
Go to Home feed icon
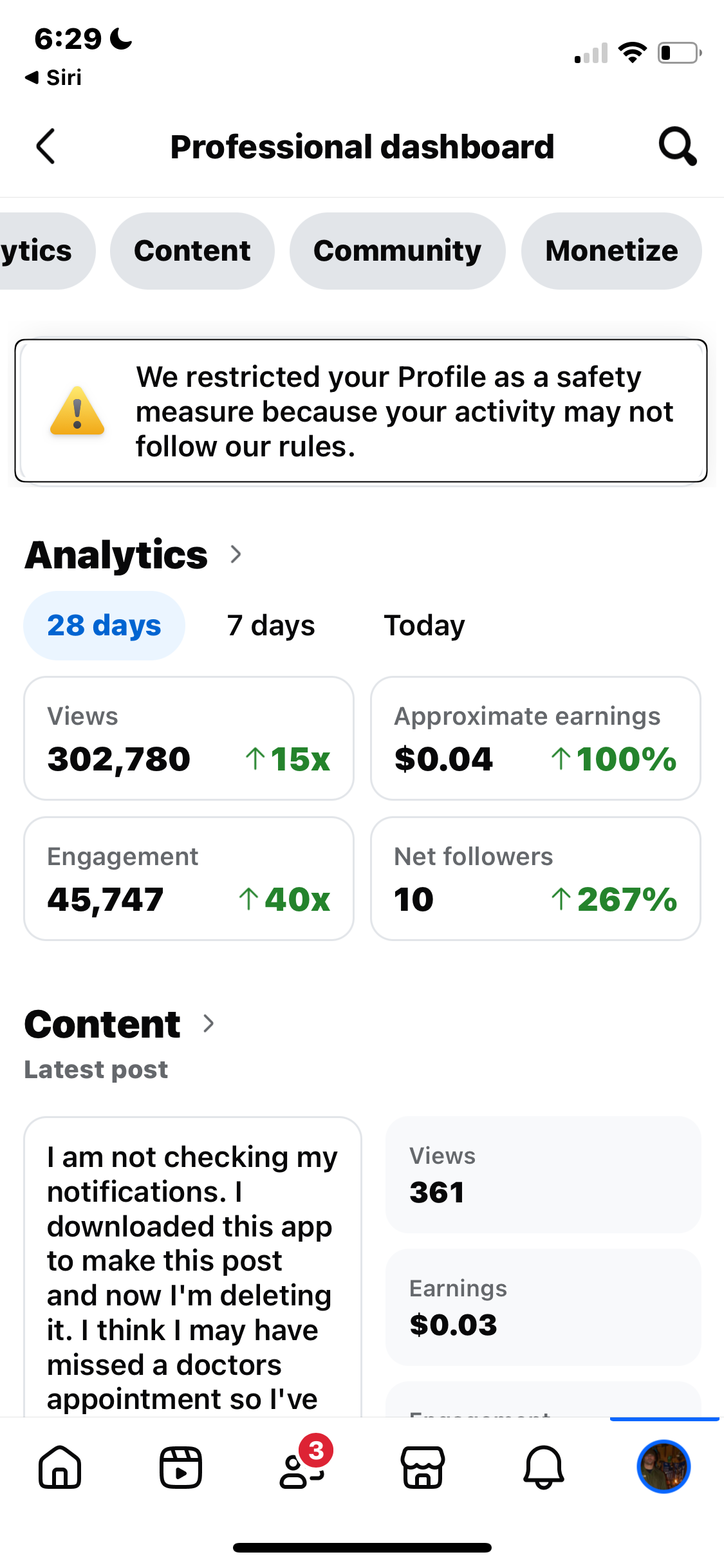tap(60, 1468)
